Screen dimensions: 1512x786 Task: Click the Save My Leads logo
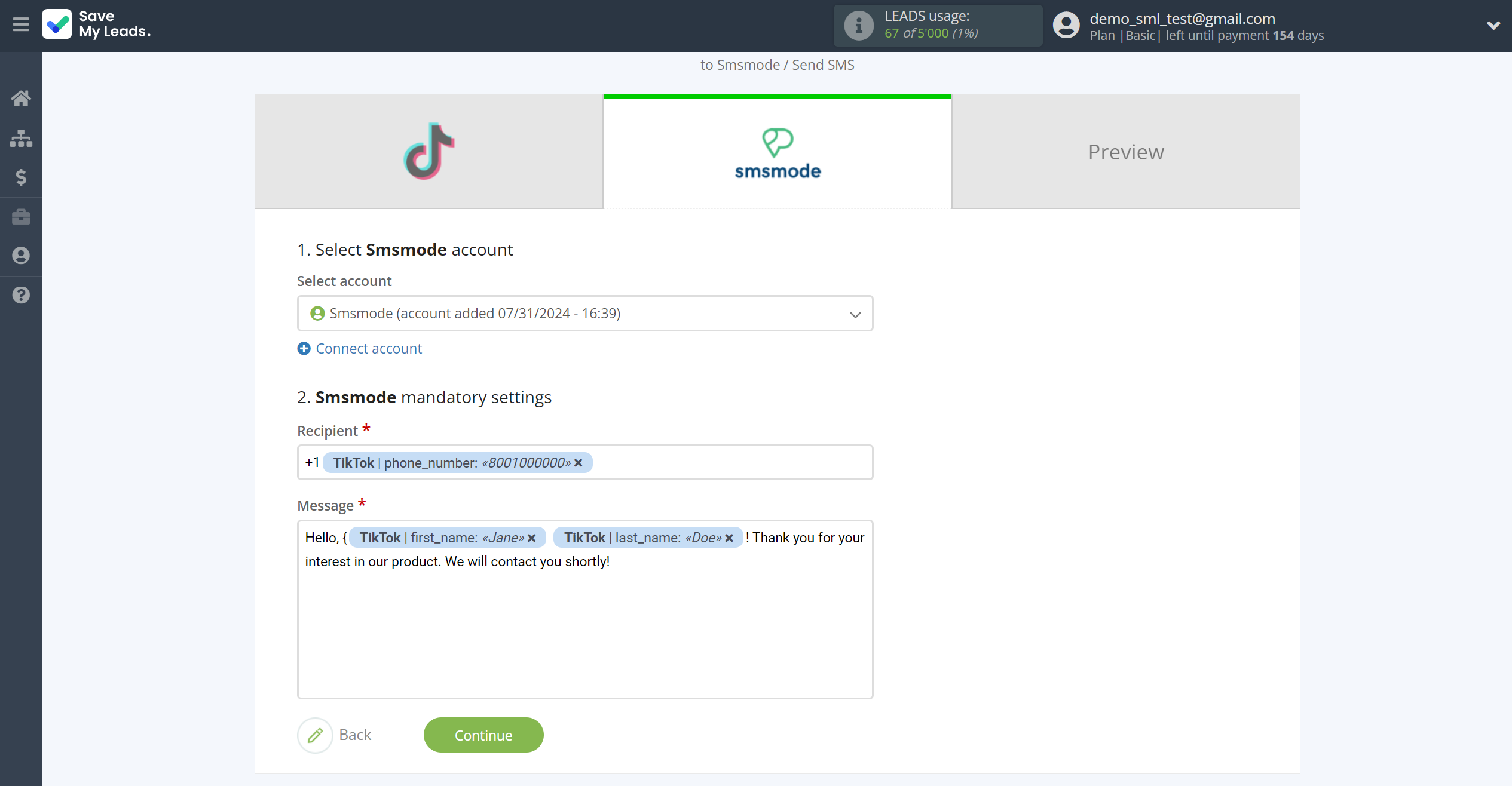[x=97, y=24]
